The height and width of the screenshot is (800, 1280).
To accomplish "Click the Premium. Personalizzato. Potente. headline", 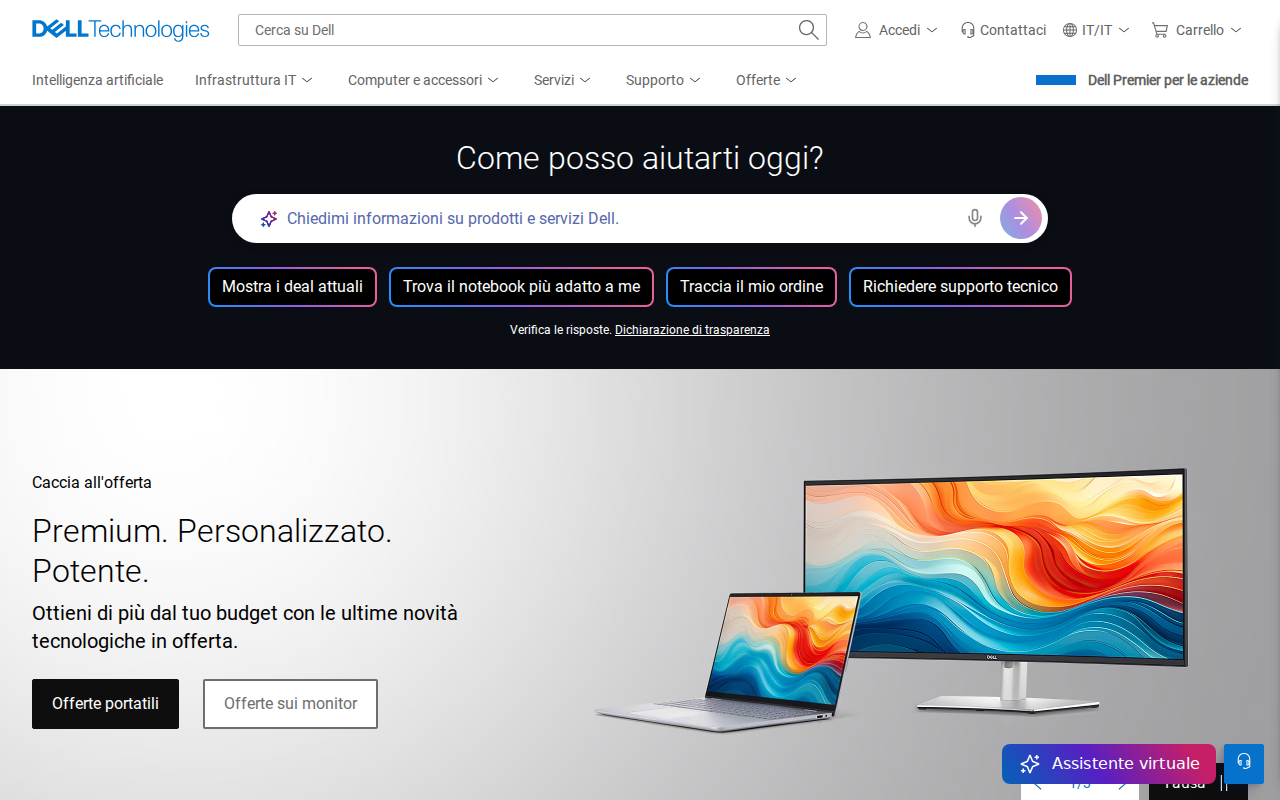I will coord(212,551).
